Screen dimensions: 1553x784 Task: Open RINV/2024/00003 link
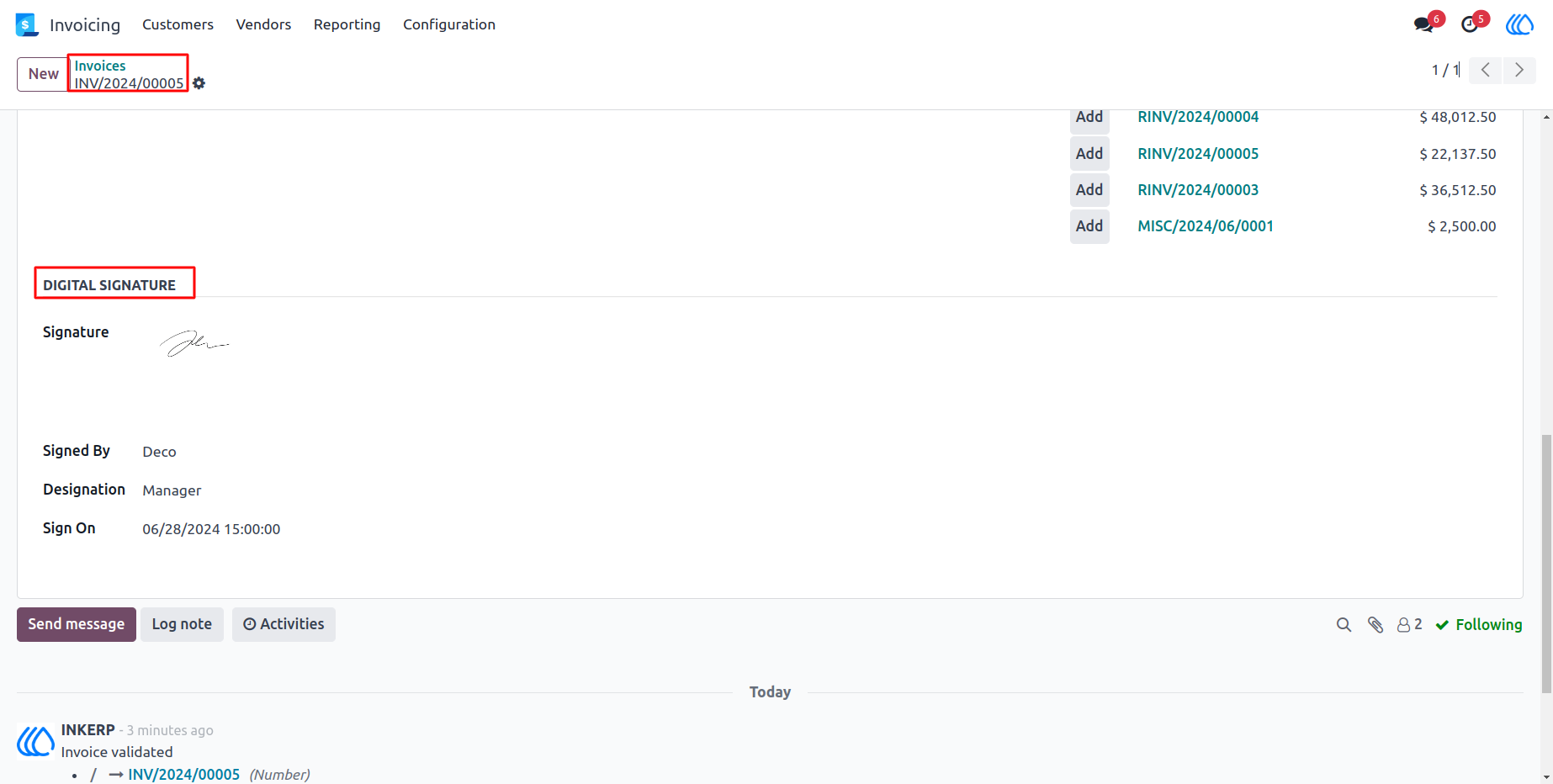pos(1198,190)
